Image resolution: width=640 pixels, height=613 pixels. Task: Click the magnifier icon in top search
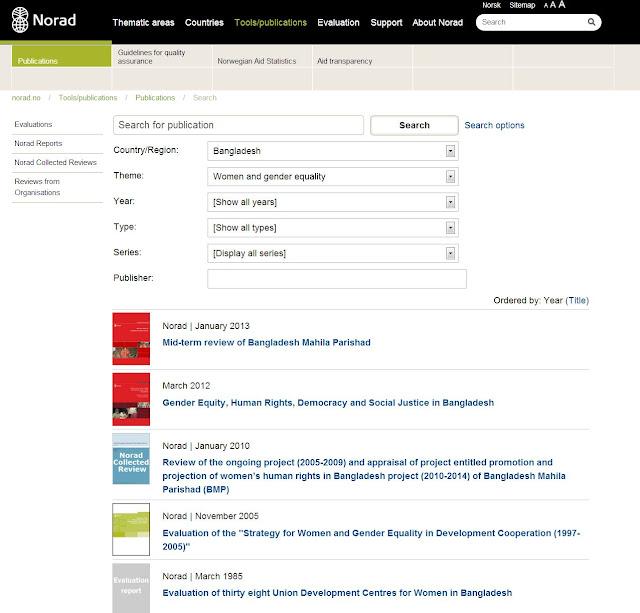coord(591,22)
